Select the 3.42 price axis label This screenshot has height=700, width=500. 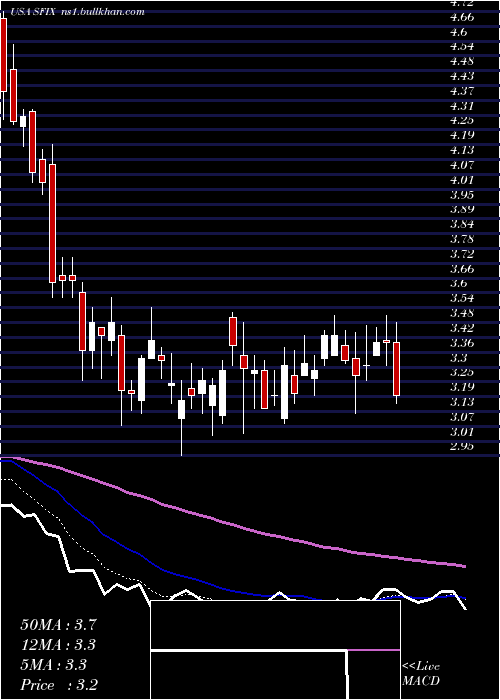461,328
